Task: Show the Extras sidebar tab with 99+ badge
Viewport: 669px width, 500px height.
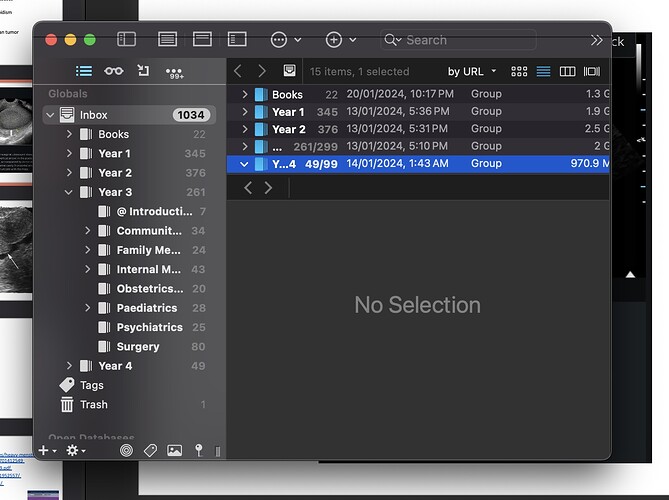Action: pyautogui.click(x=174, y=72)
